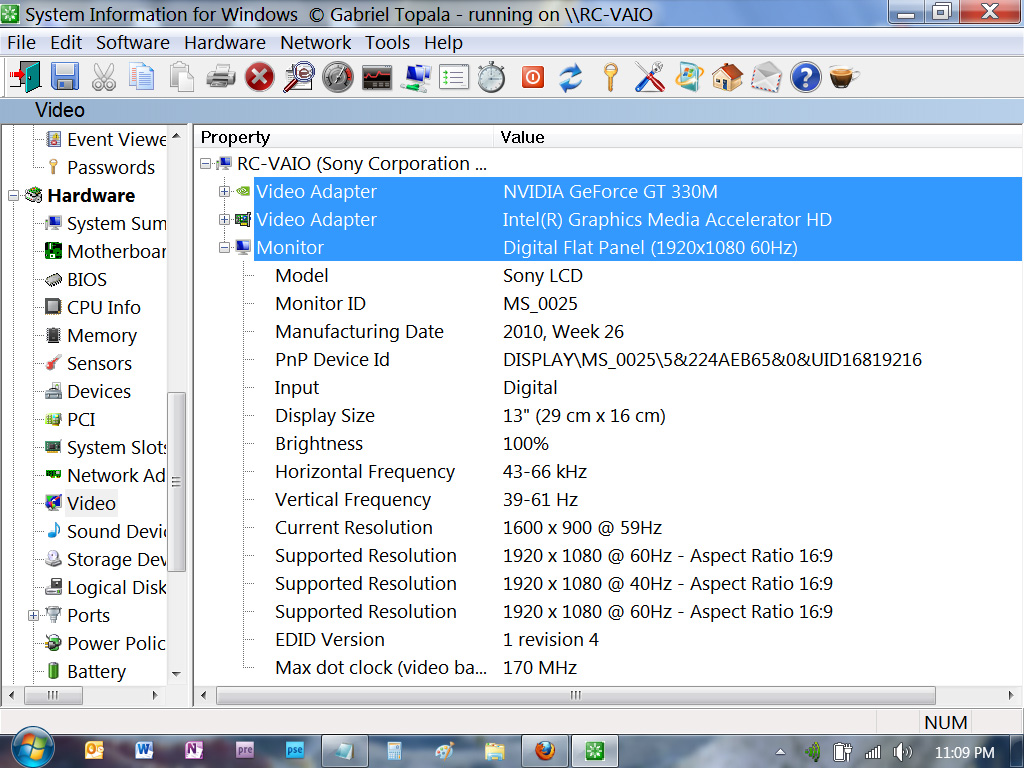Select CPU Info in the sidebar tree
The image size is (1024, 768).
[104, 308]
